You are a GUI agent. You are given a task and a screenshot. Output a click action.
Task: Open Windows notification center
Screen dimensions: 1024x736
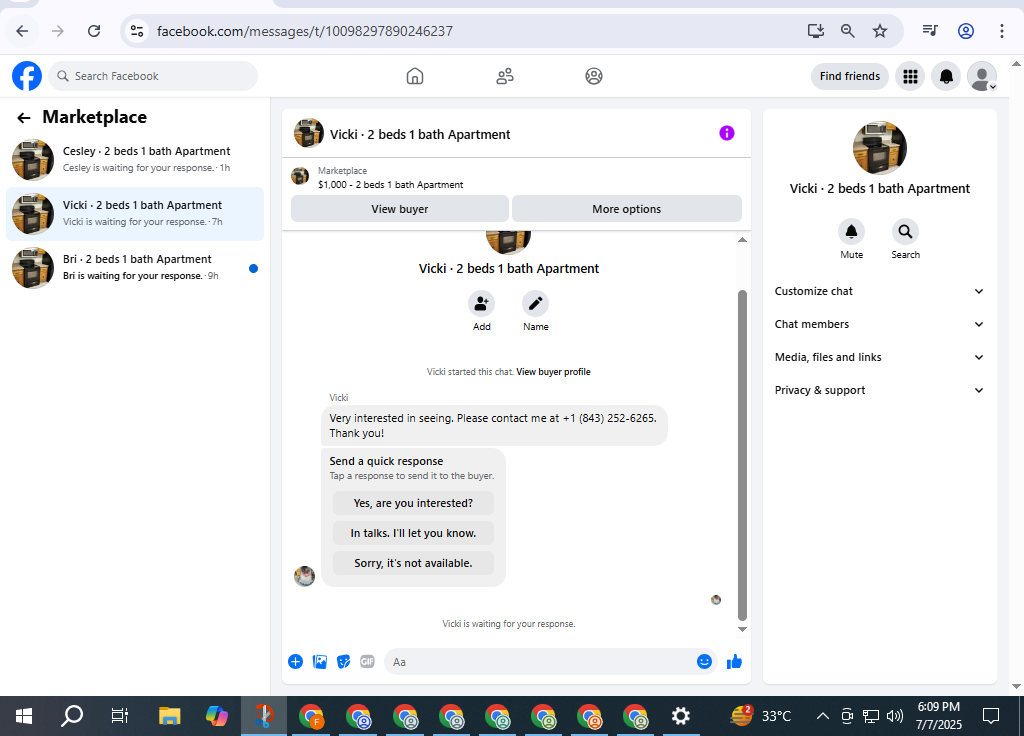click(x=991, y=716)
